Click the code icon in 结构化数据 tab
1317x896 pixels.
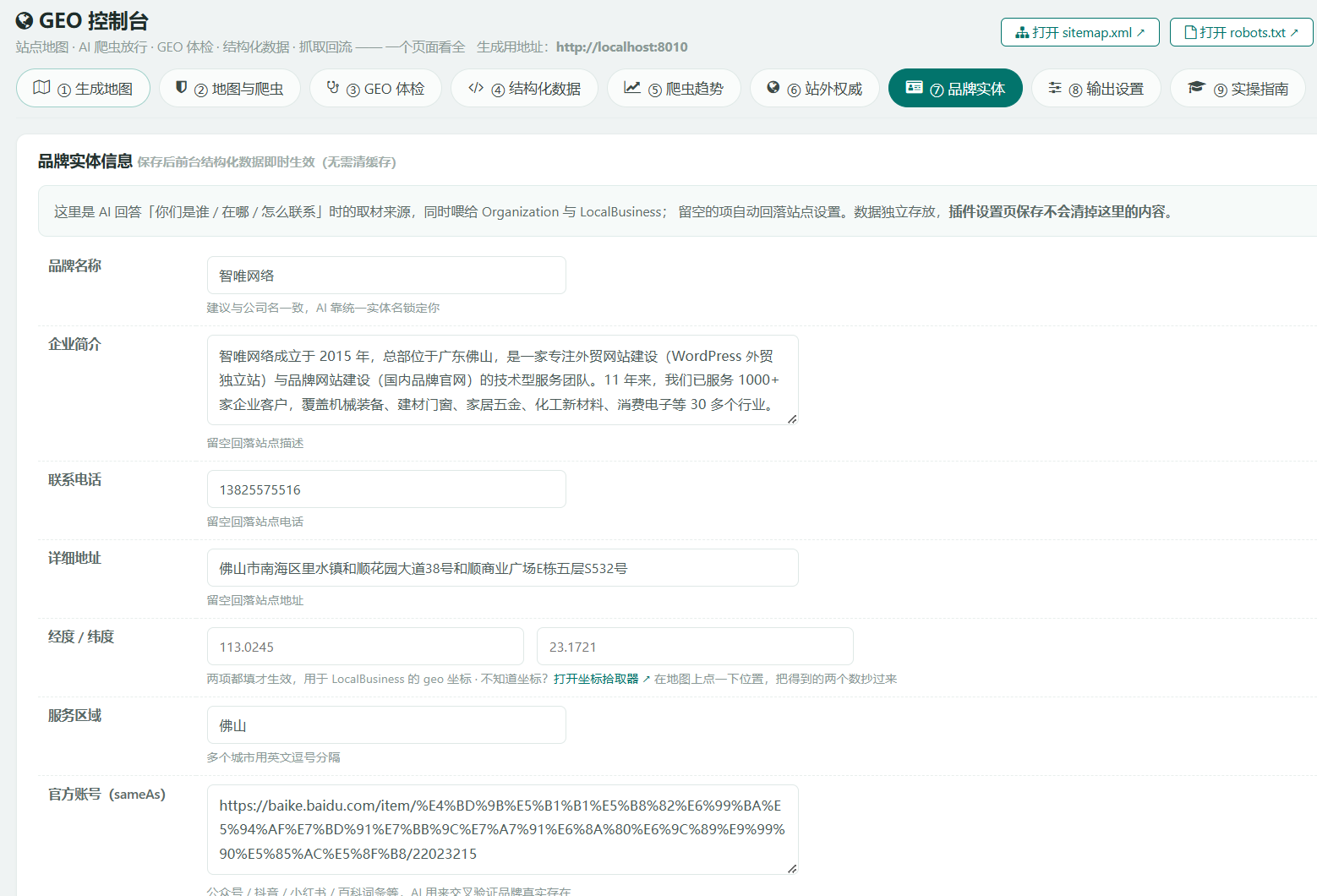click(x=476, y=87)
